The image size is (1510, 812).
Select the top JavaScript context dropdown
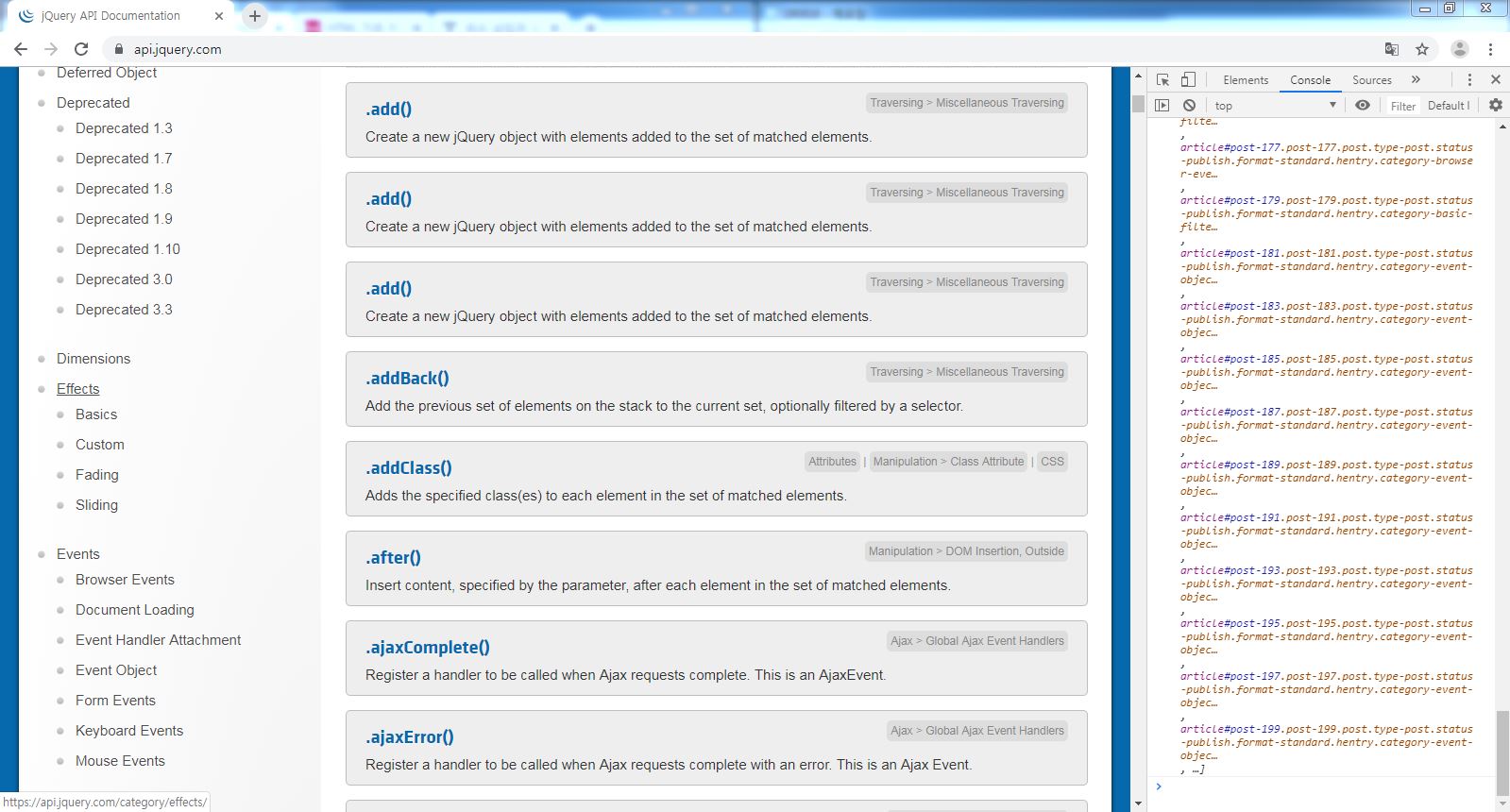point(1275,106)
